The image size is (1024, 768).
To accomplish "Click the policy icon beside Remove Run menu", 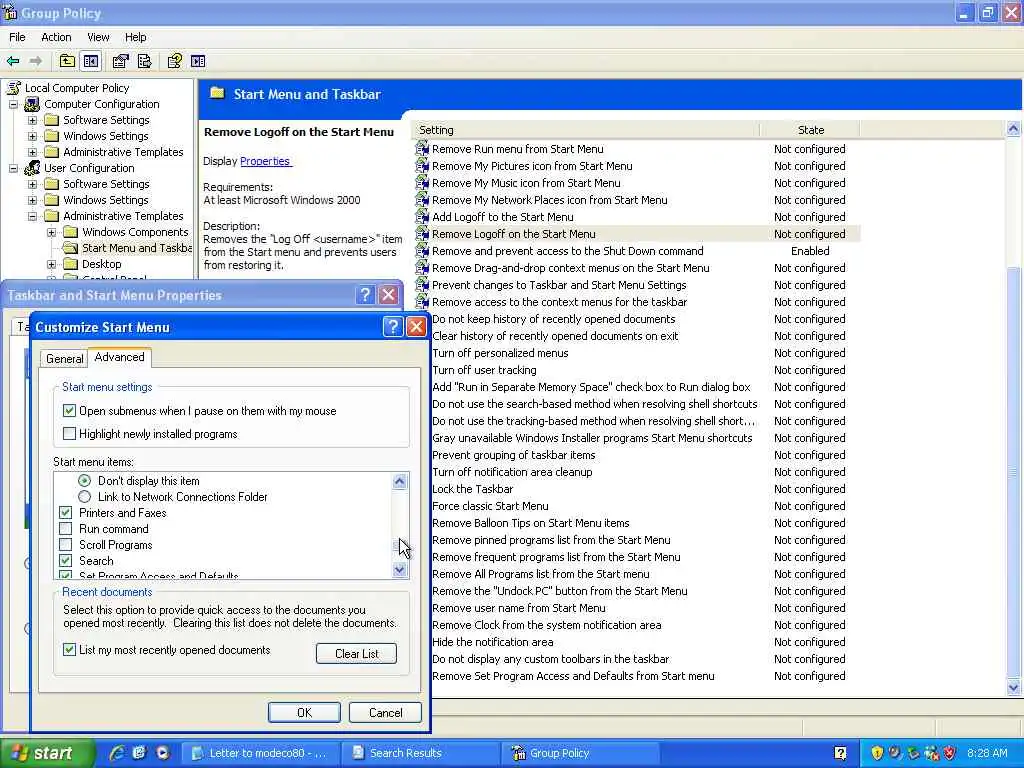I will pyautogui.click(x=423, y=149).
